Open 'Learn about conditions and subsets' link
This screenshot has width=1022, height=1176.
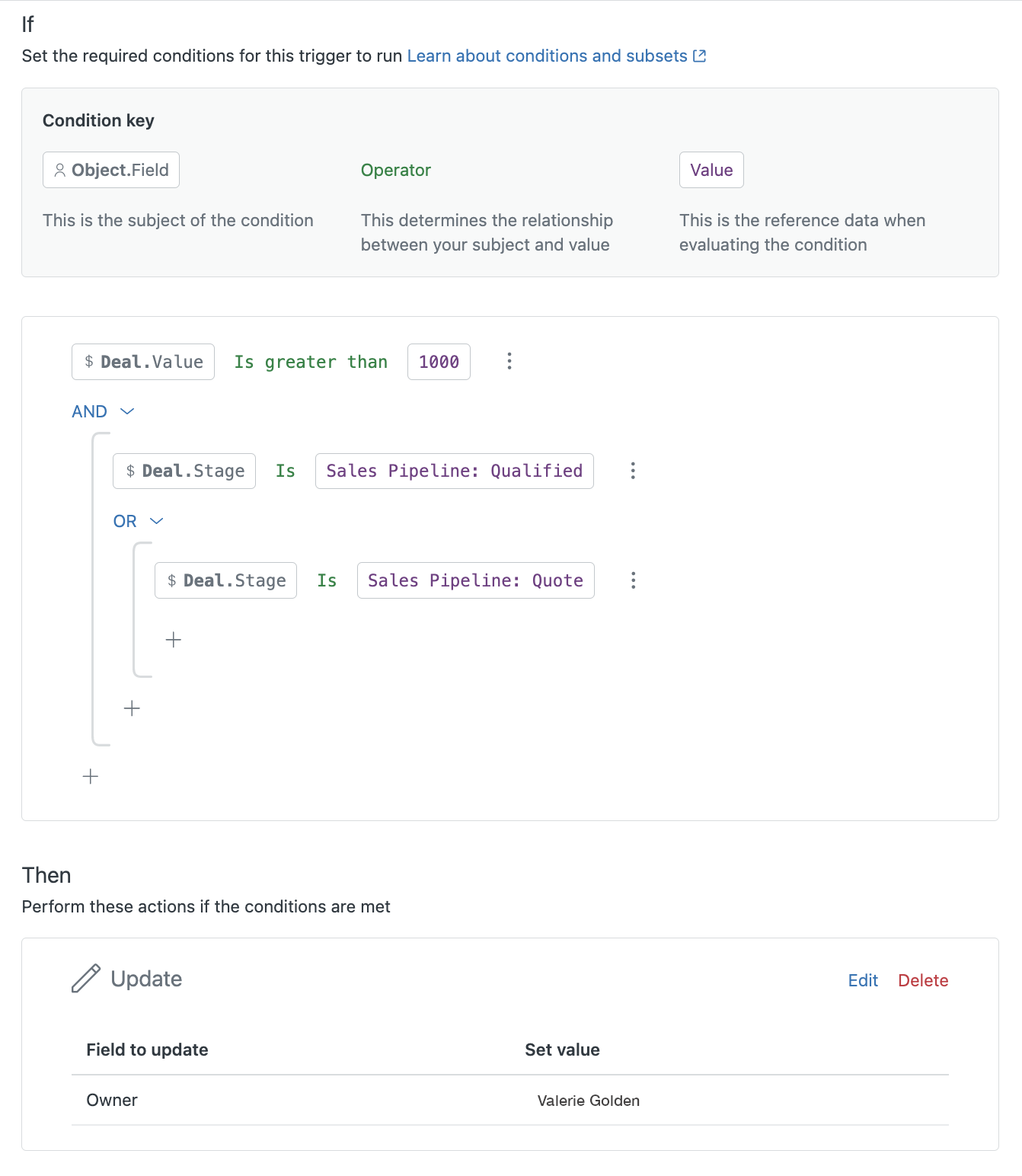547,56
